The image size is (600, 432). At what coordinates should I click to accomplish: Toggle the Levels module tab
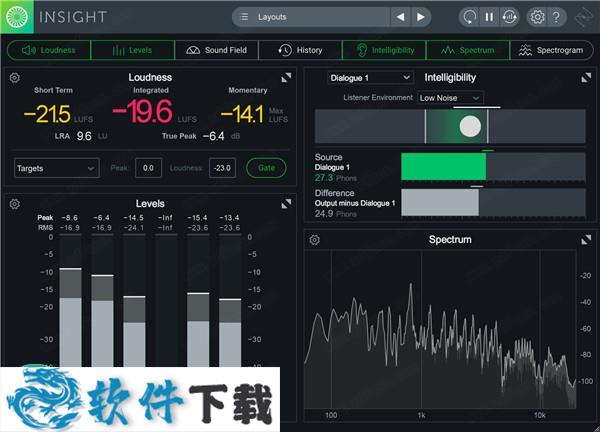point(133,50)
